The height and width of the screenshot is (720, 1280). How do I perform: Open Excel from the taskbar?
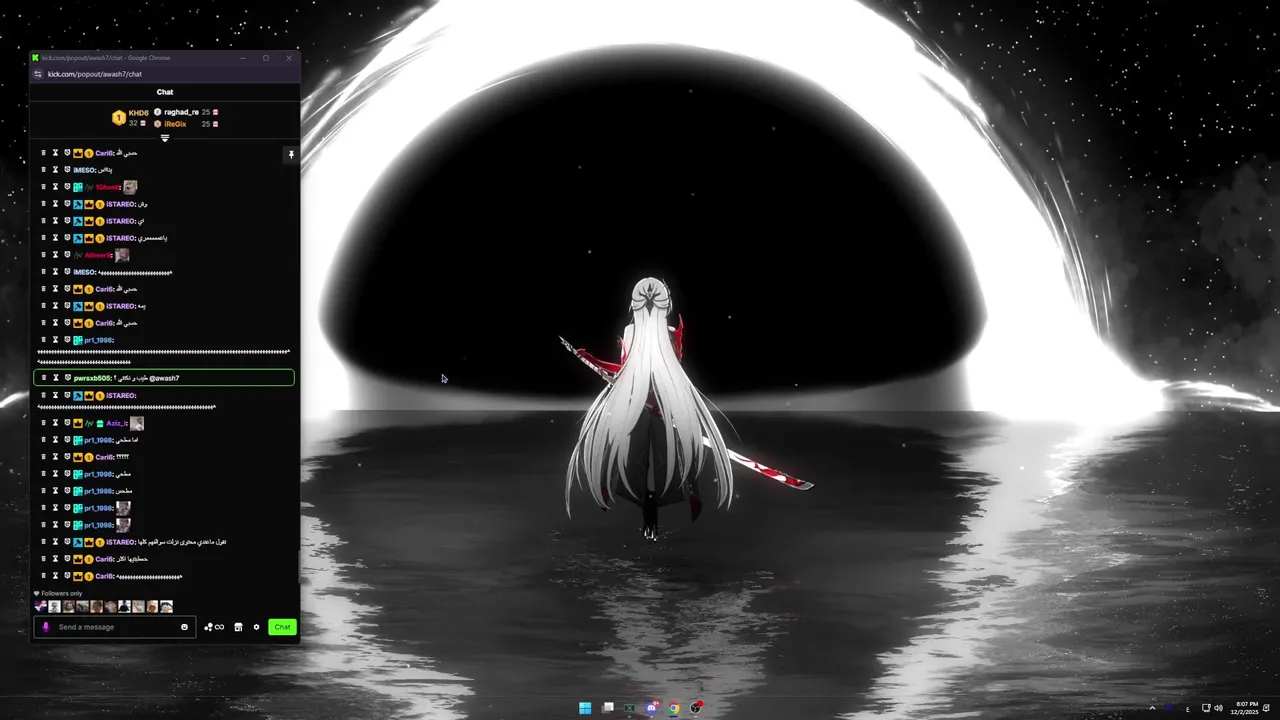tap(629, 708)
